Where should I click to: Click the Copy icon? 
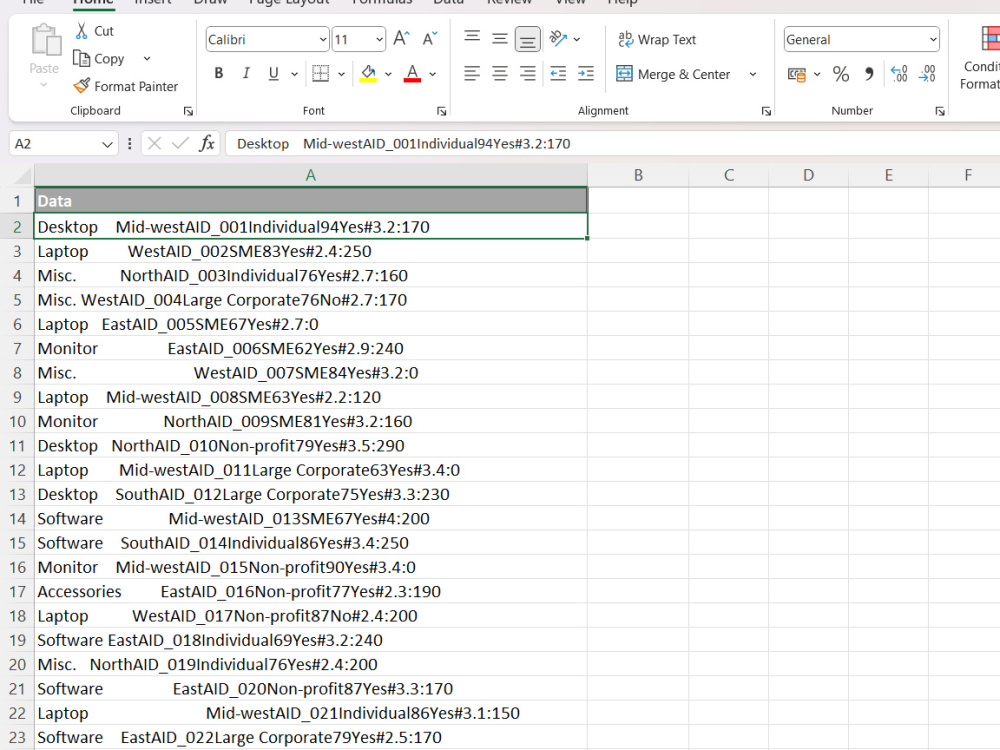[82, 59]
